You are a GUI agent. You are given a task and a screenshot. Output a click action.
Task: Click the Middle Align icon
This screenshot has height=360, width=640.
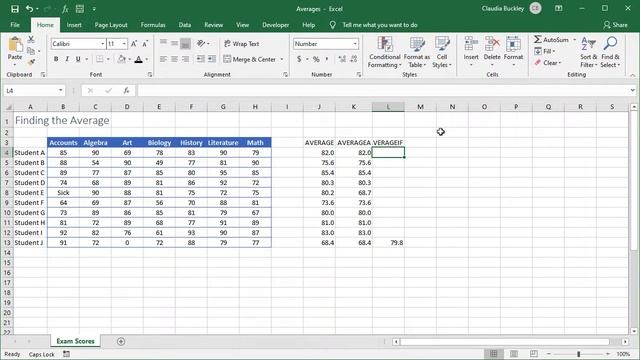[x=174, y=43]
